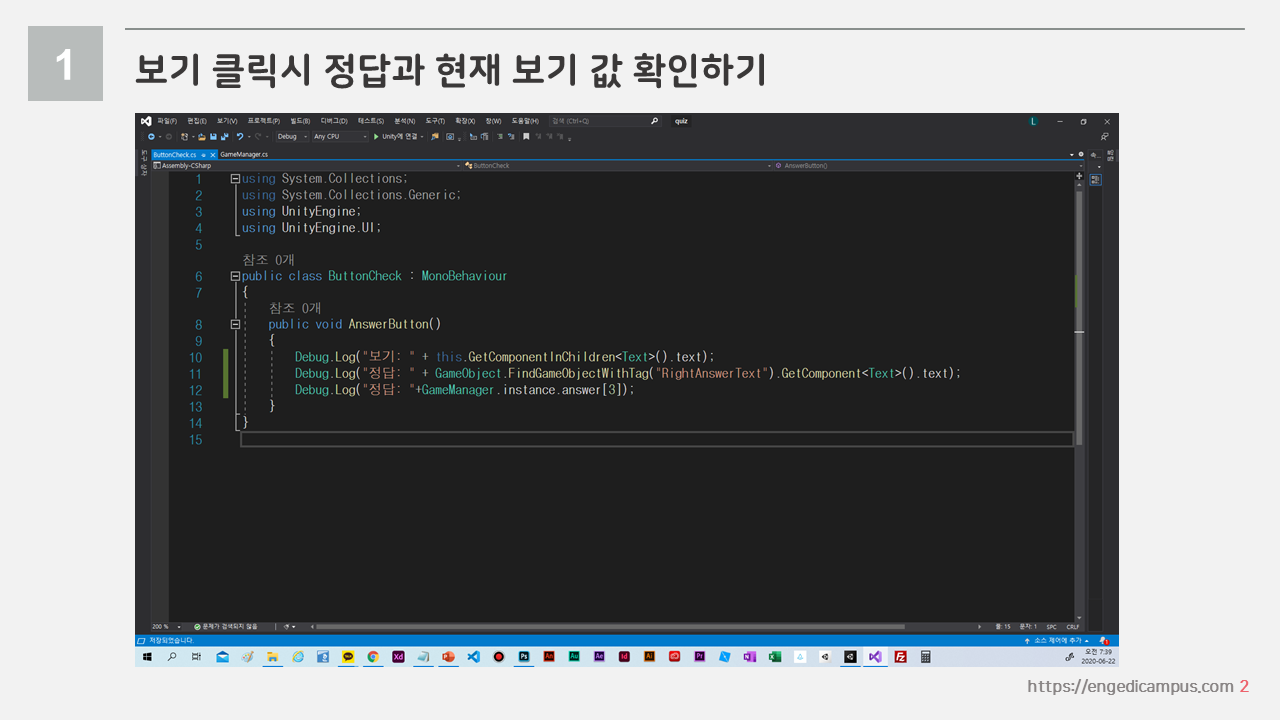Click the Windows Start button
Viewport: 1280px width, 720px height.
[147, 657]
